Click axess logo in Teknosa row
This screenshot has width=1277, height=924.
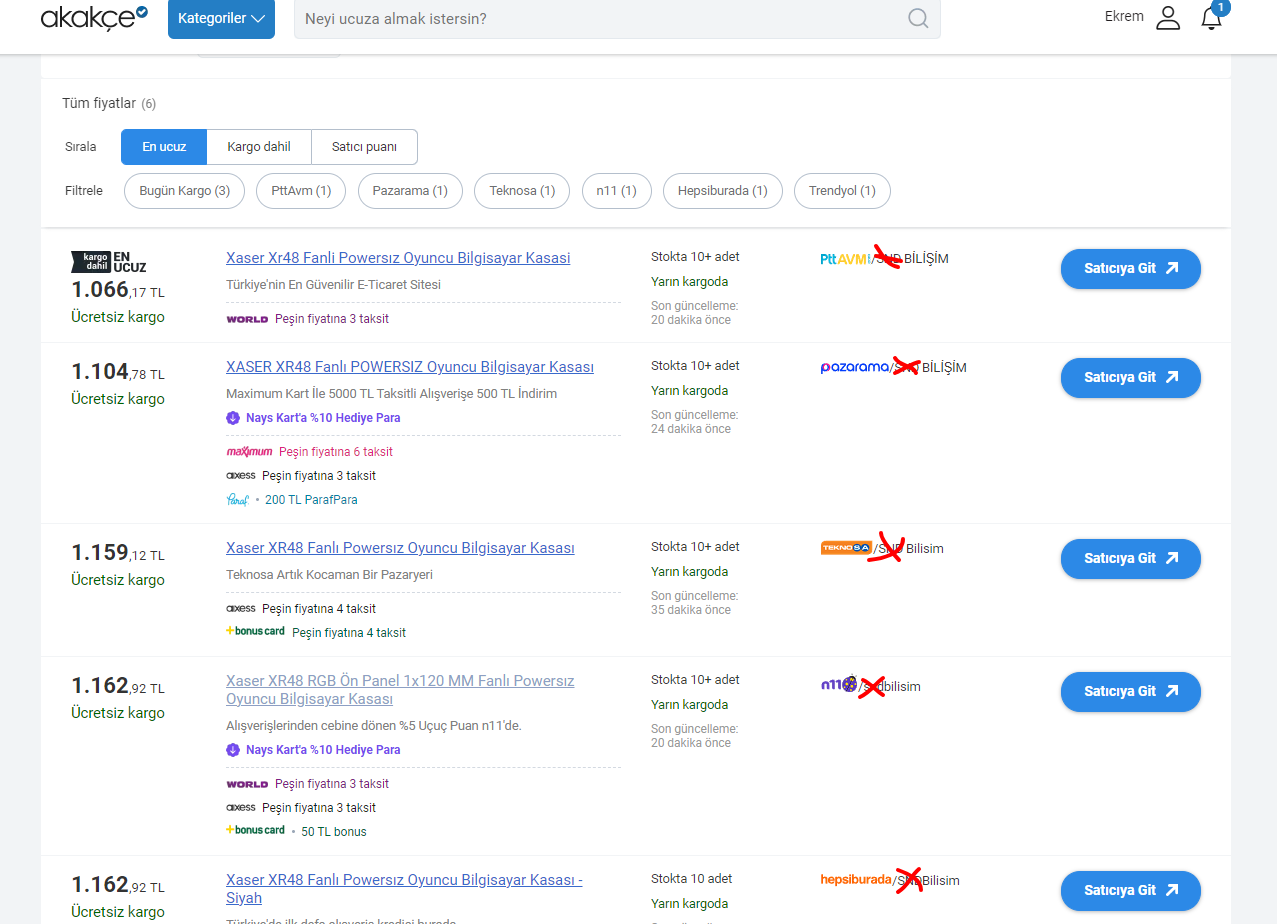tap(241, 609)
